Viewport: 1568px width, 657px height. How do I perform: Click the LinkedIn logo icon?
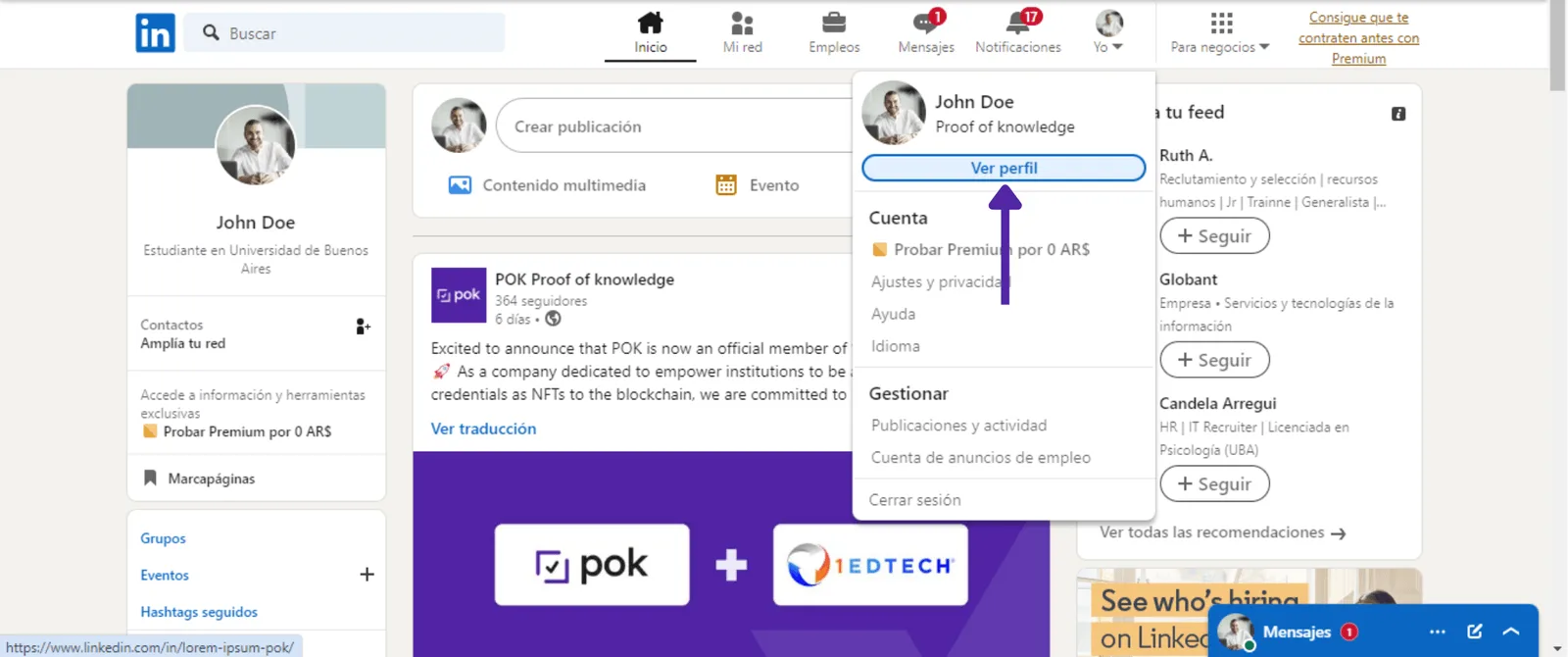click(155, 33)
